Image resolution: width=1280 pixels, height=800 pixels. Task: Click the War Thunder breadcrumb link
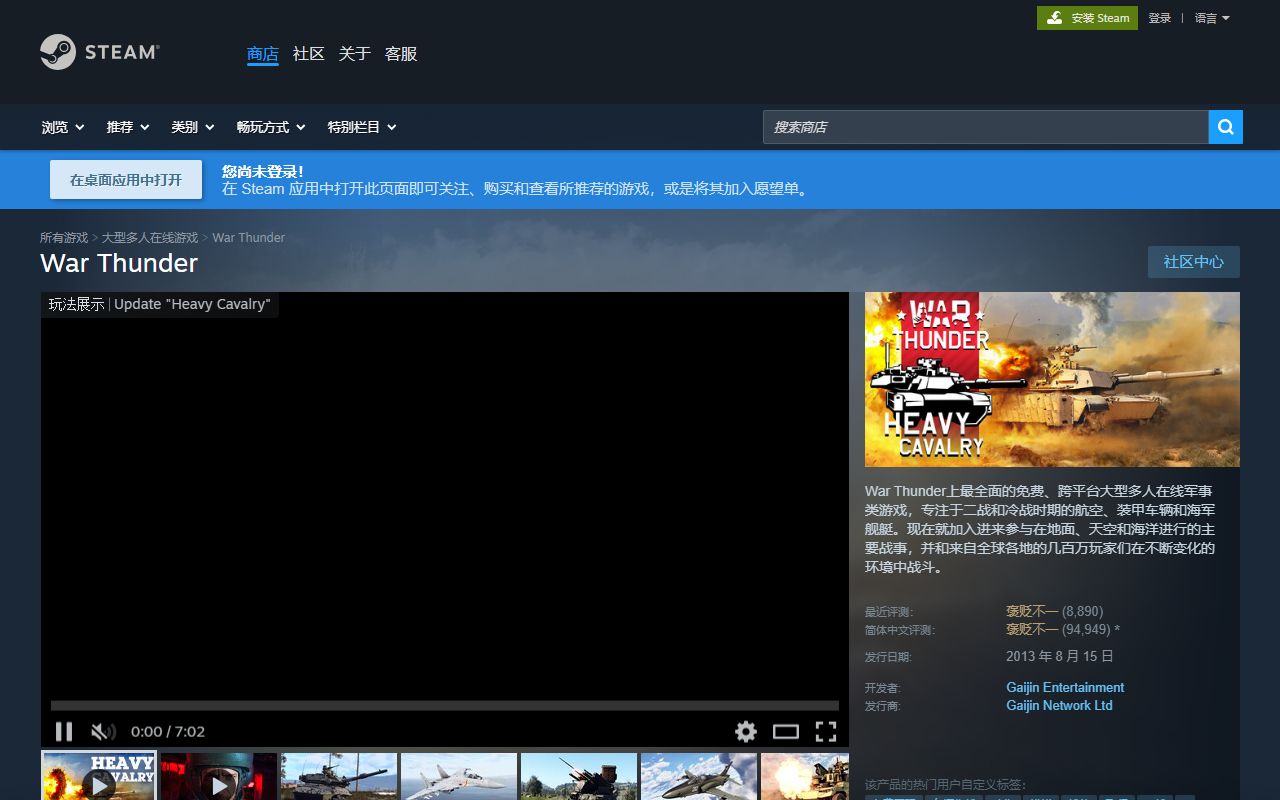(249, 238)
